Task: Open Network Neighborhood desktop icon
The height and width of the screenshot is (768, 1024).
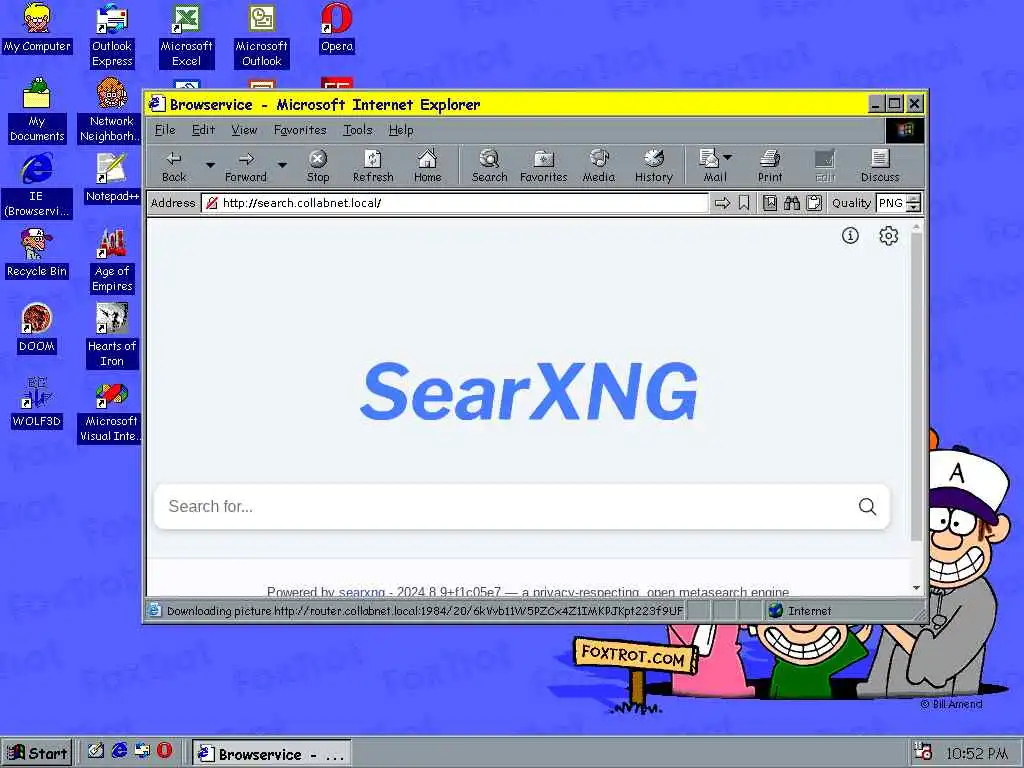Action: click(112, 110)
